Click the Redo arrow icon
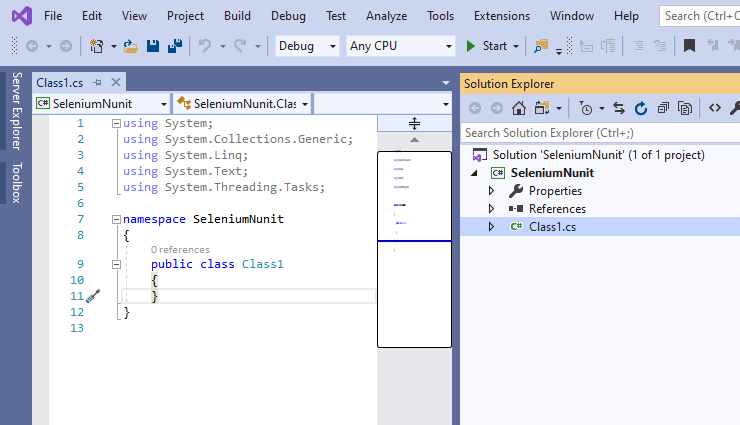 (240, 46)
